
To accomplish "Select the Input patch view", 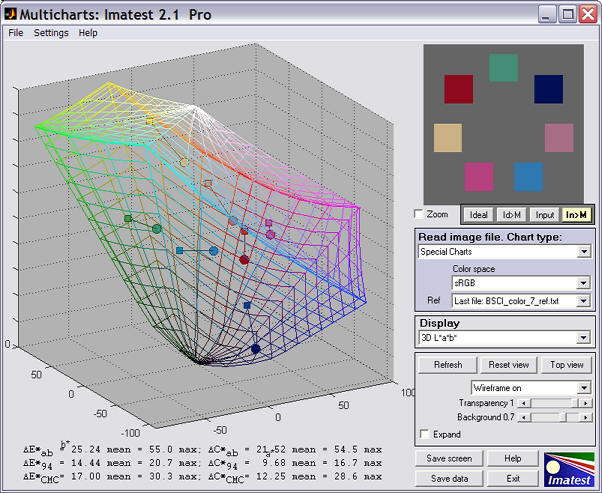I will point(544,215).
